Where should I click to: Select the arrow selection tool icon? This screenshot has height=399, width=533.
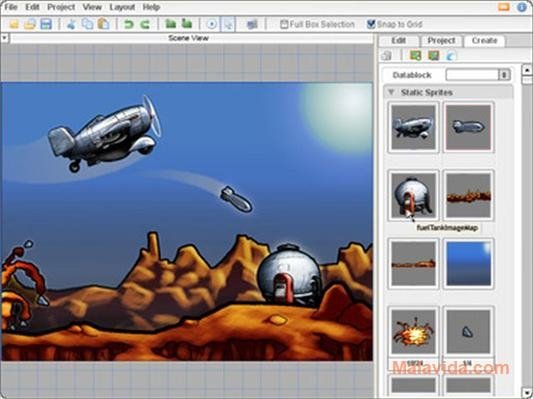[228, 24]
